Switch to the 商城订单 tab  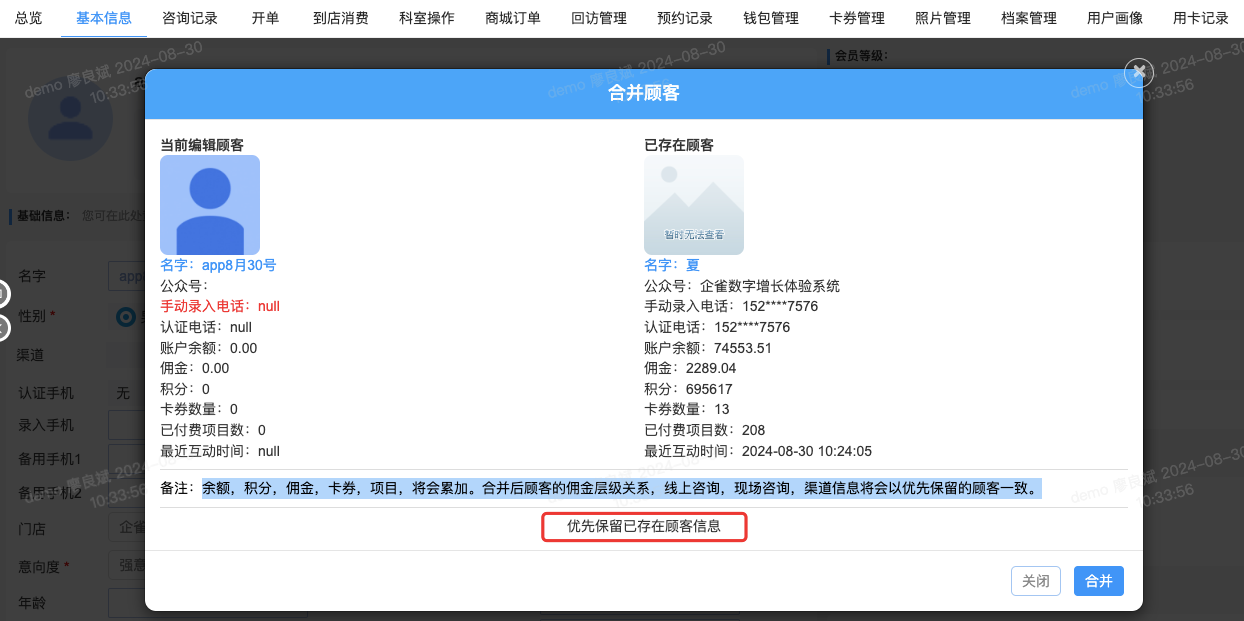tap(513, 18)
